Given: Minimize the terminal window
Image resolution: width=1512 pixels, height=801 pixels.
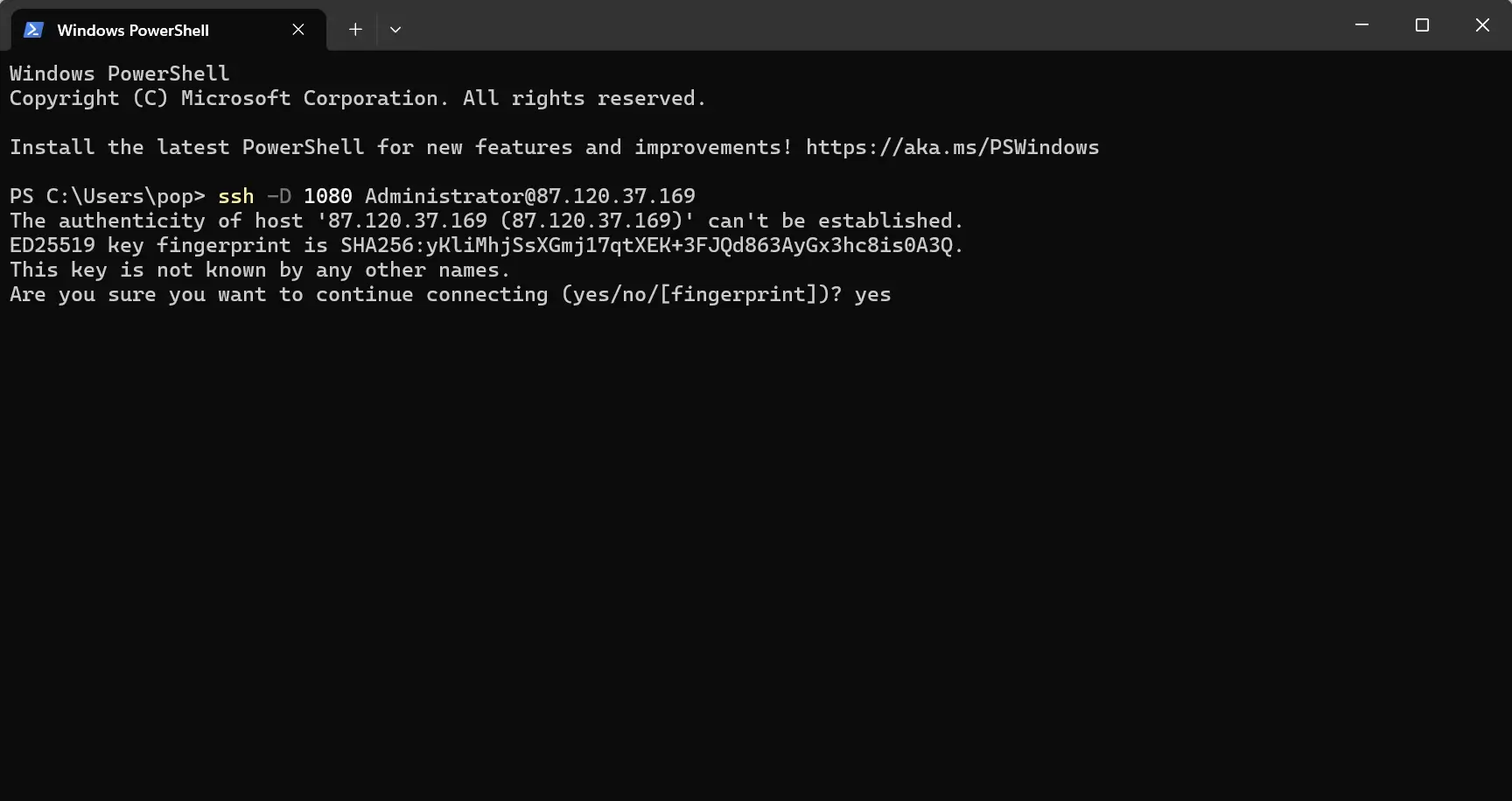Looking at the screenshot, I should (x=1361, y=25).
